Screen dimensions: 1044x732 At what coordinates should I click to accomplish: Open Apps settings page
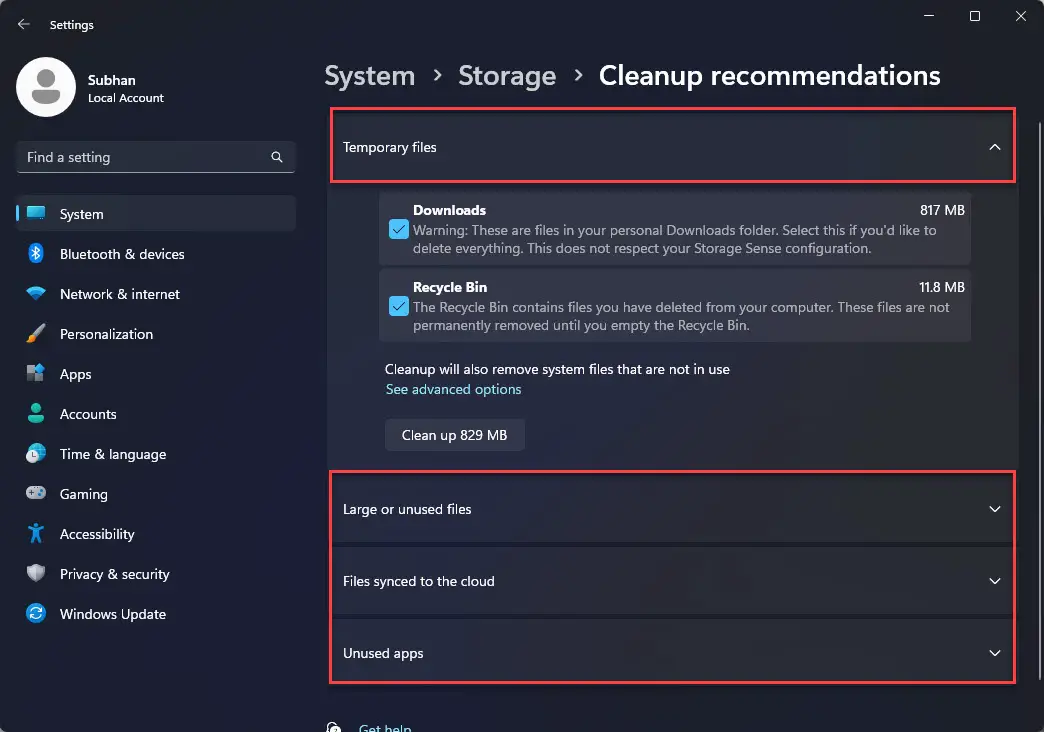[156, 374]
